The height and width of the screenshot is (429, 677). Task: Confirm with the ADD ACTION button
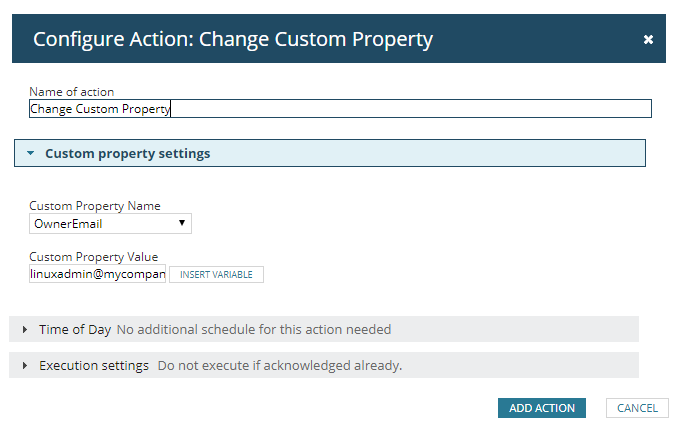tap(541, 408)
